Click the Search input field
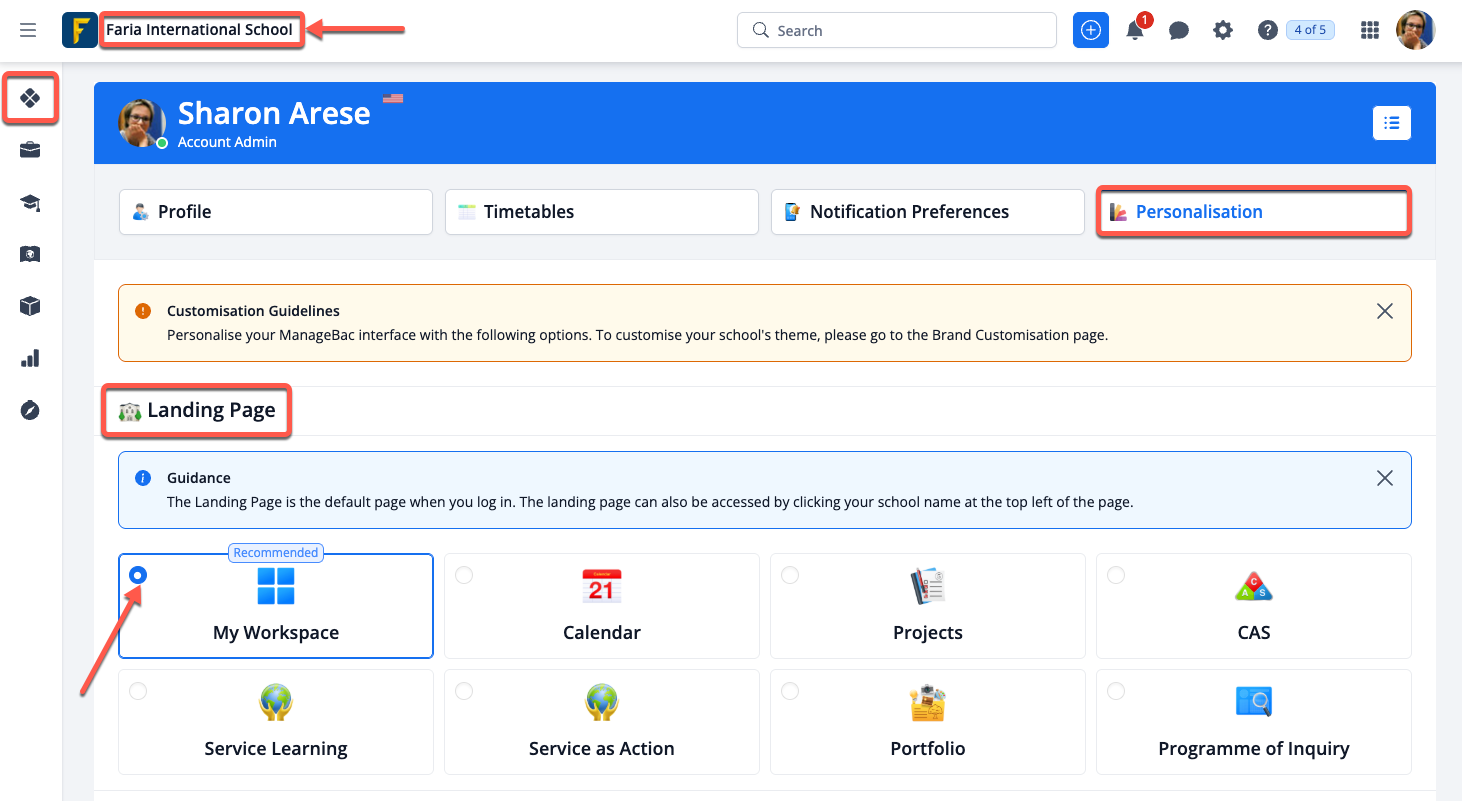This screenshot has width=1462, height=801. 897,30
